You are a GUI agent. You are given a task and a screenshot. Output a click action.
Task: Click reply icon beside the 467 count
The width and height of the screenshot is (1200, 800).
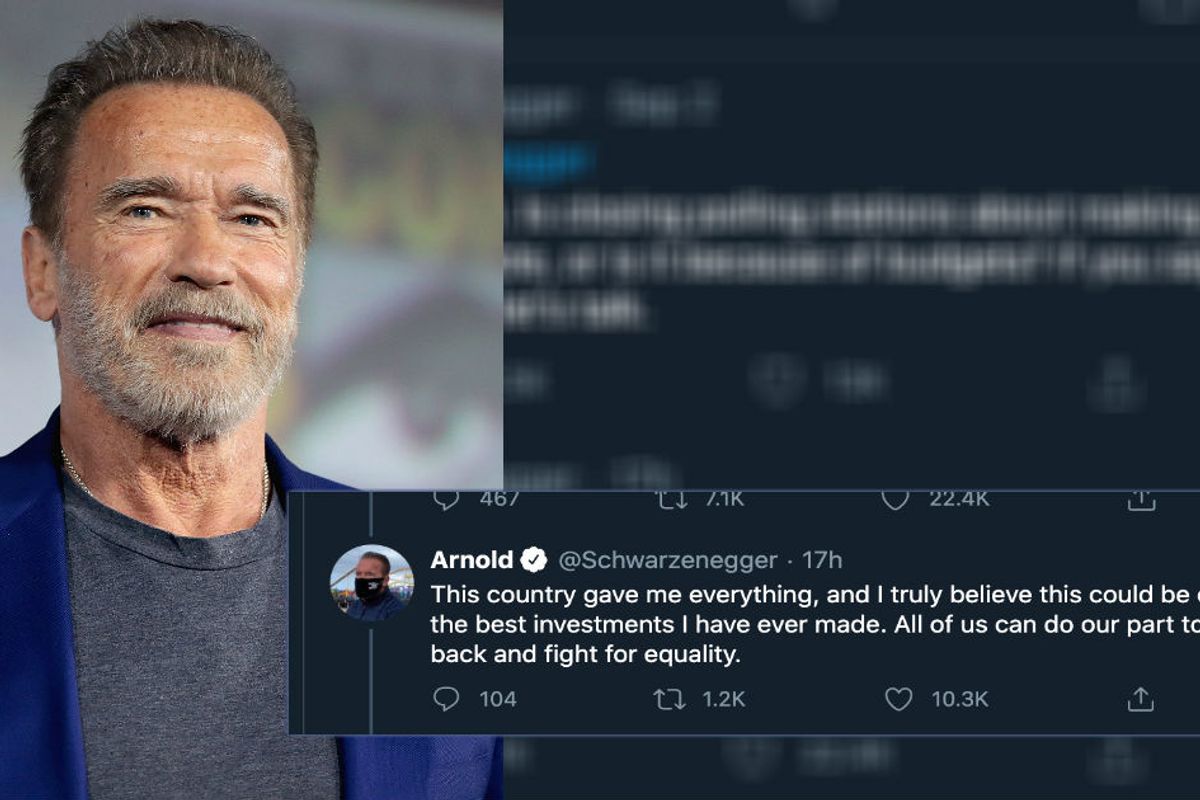(446, 499)
